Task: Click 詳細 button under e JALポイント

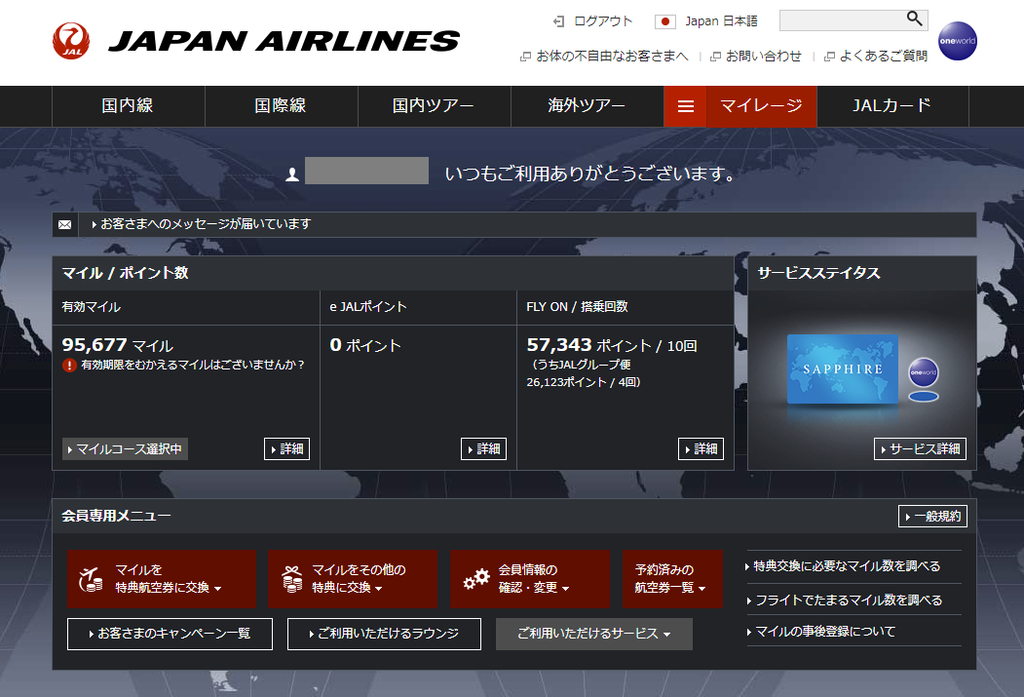Action: pos(483,449)
